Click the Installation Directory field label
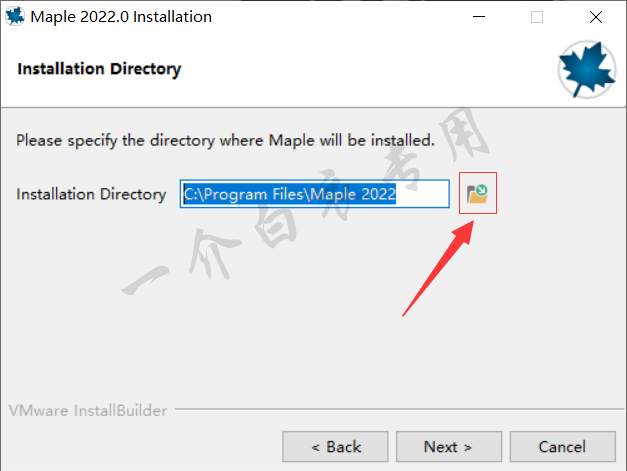The image size is (627, 471). click(91, 194)
